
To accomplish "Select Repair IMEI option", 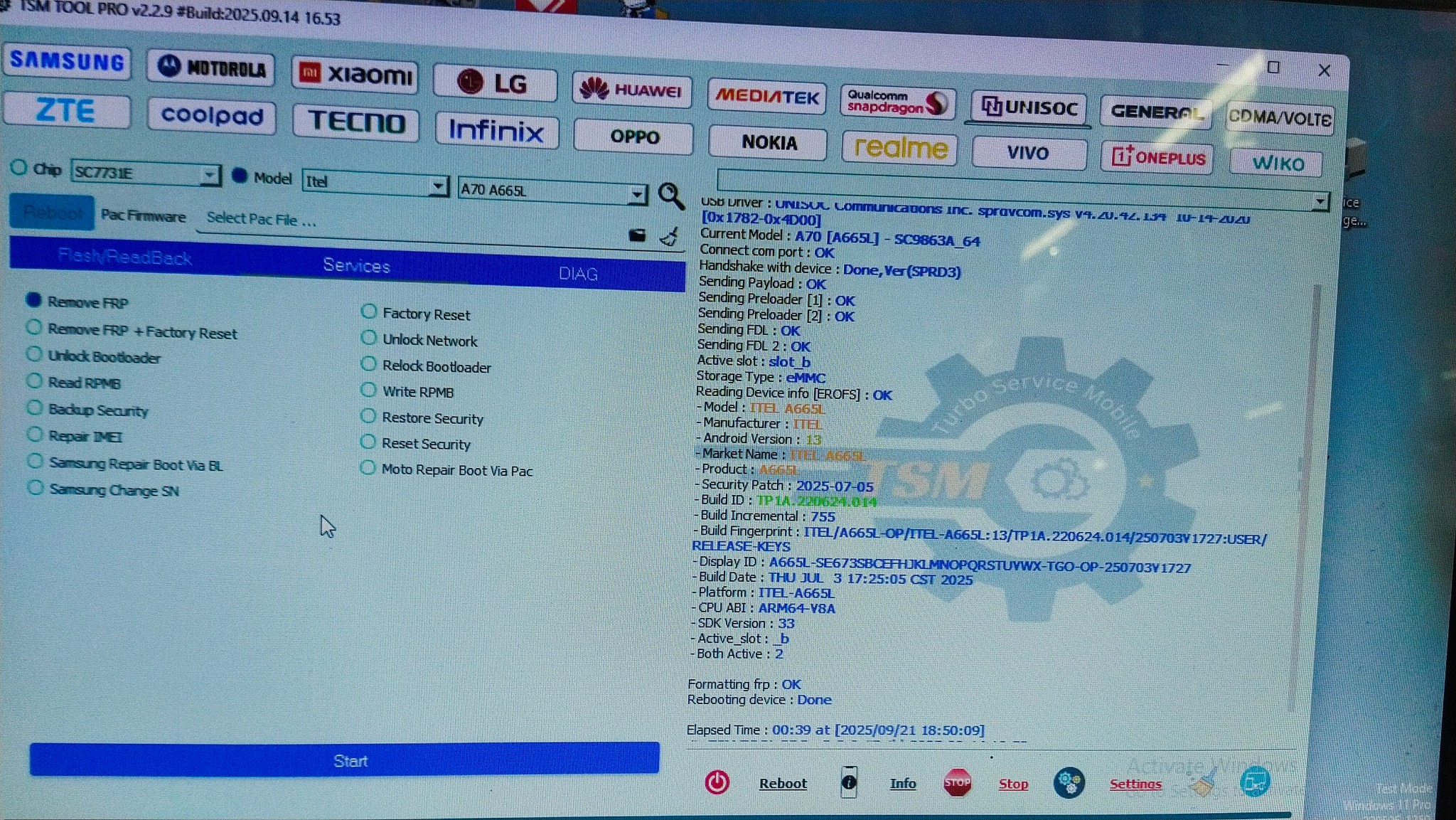I will point(35,434).
